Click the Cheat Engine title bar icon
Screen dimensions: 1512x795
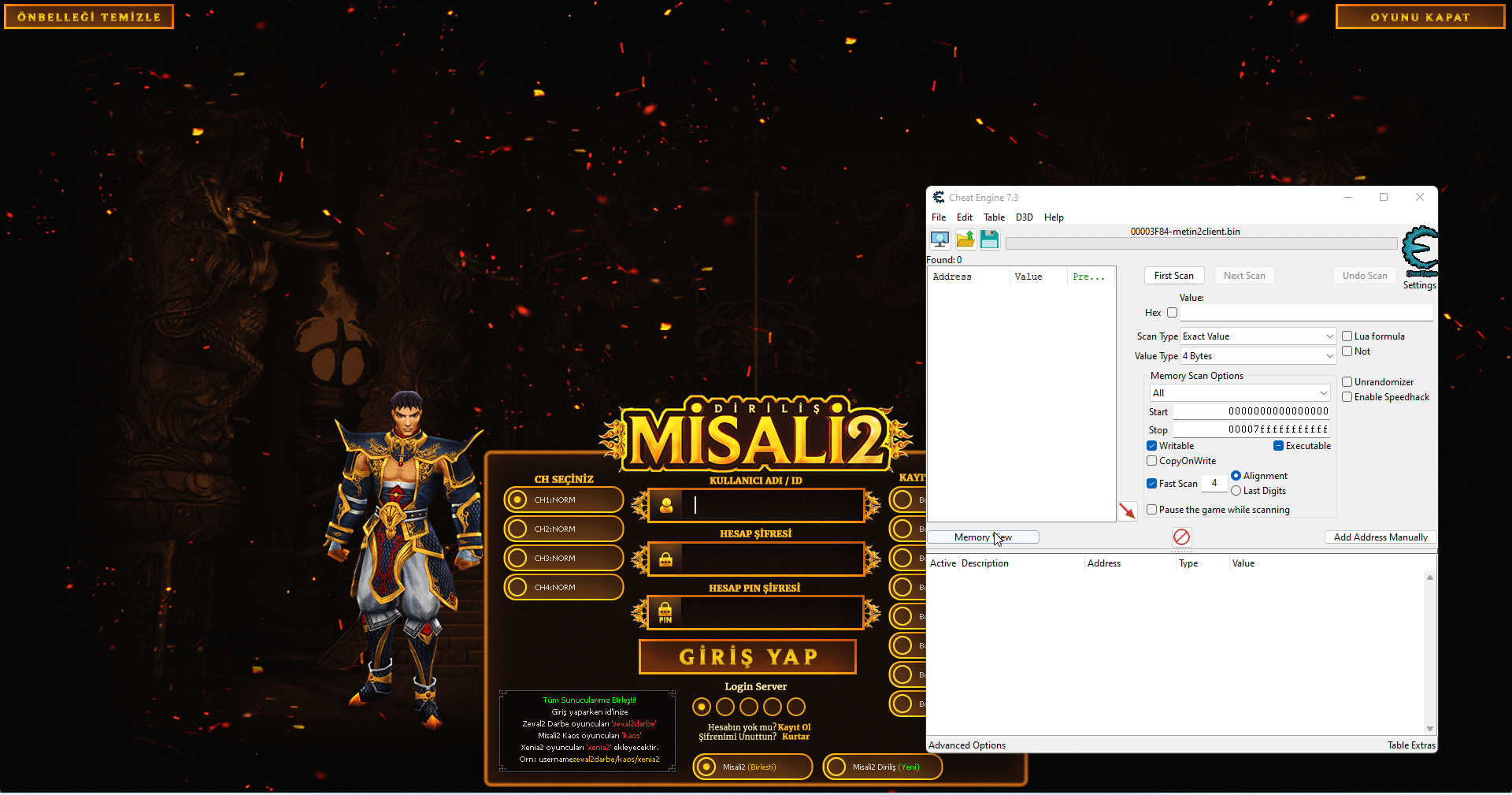[x=939, y=197]
